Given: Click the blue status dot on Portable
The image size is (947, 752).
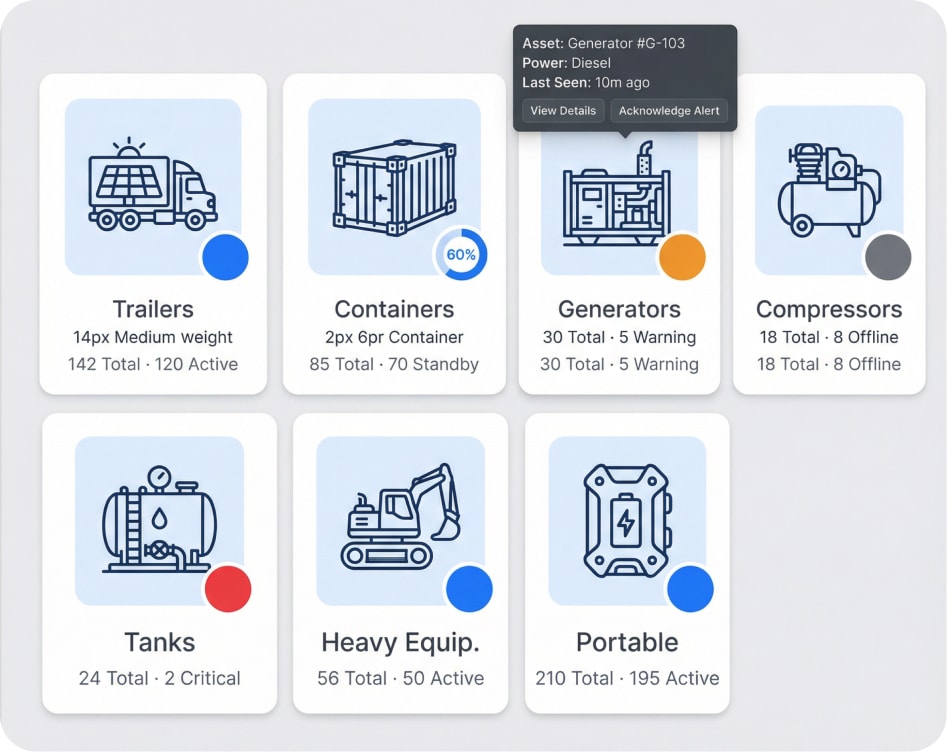Looking at the screenshot, I should [689, 588].
